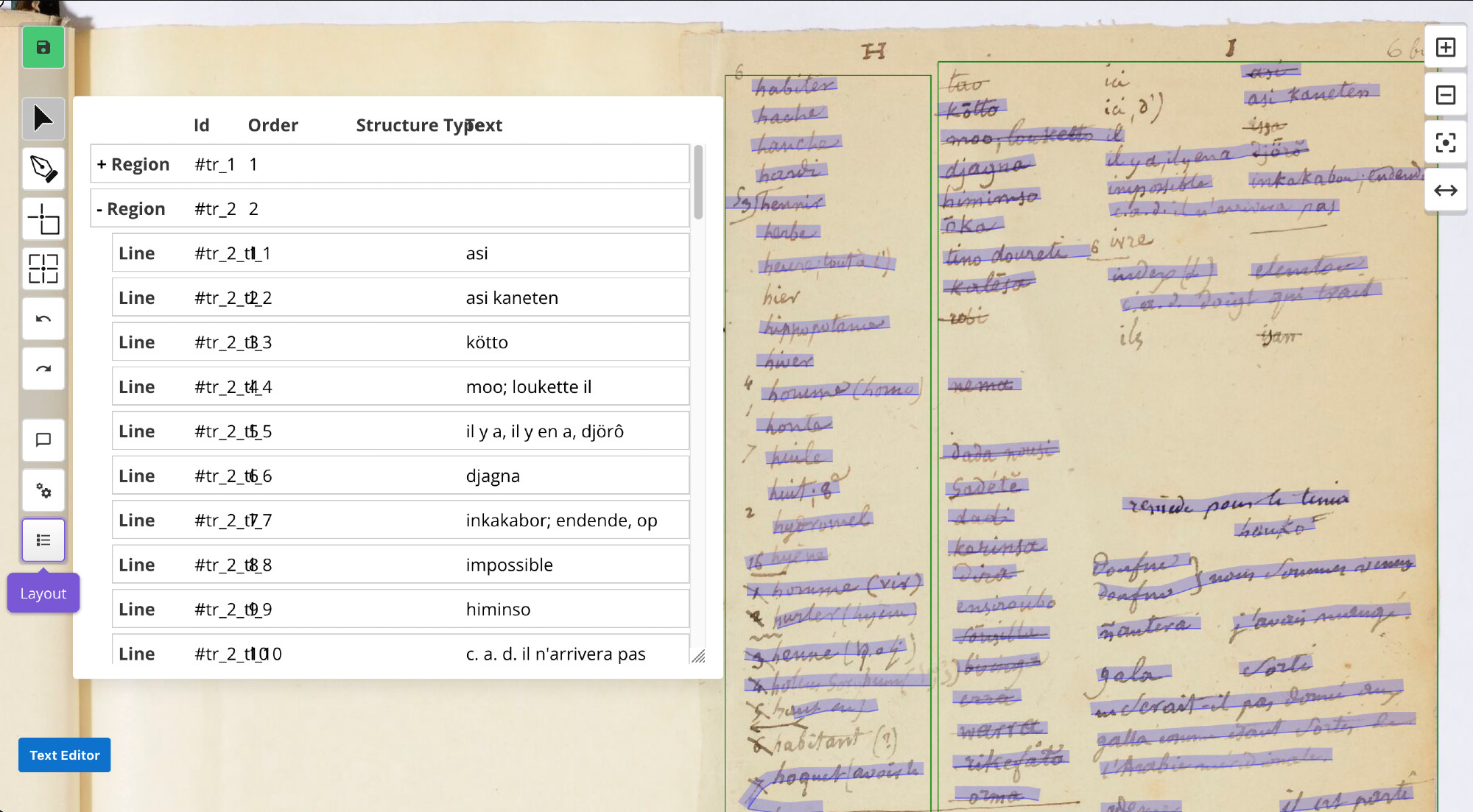The width and height of the screenshot is (1473, 812).
Task: Click the undo arrow icon
Action: tap(43, 319)
